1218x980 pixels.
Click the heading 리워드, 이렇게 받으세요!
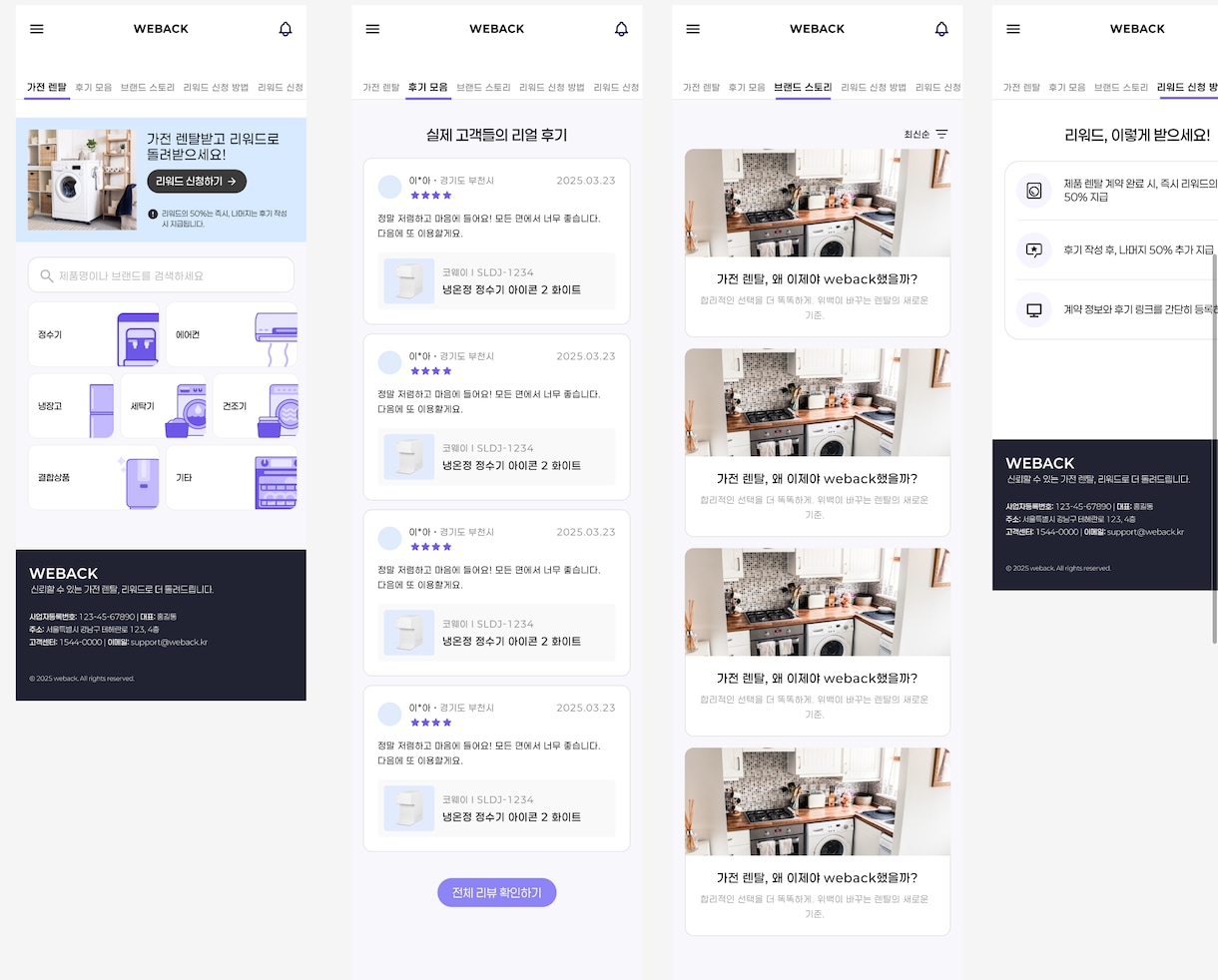pyautogui.click(x=1137, y=135)
